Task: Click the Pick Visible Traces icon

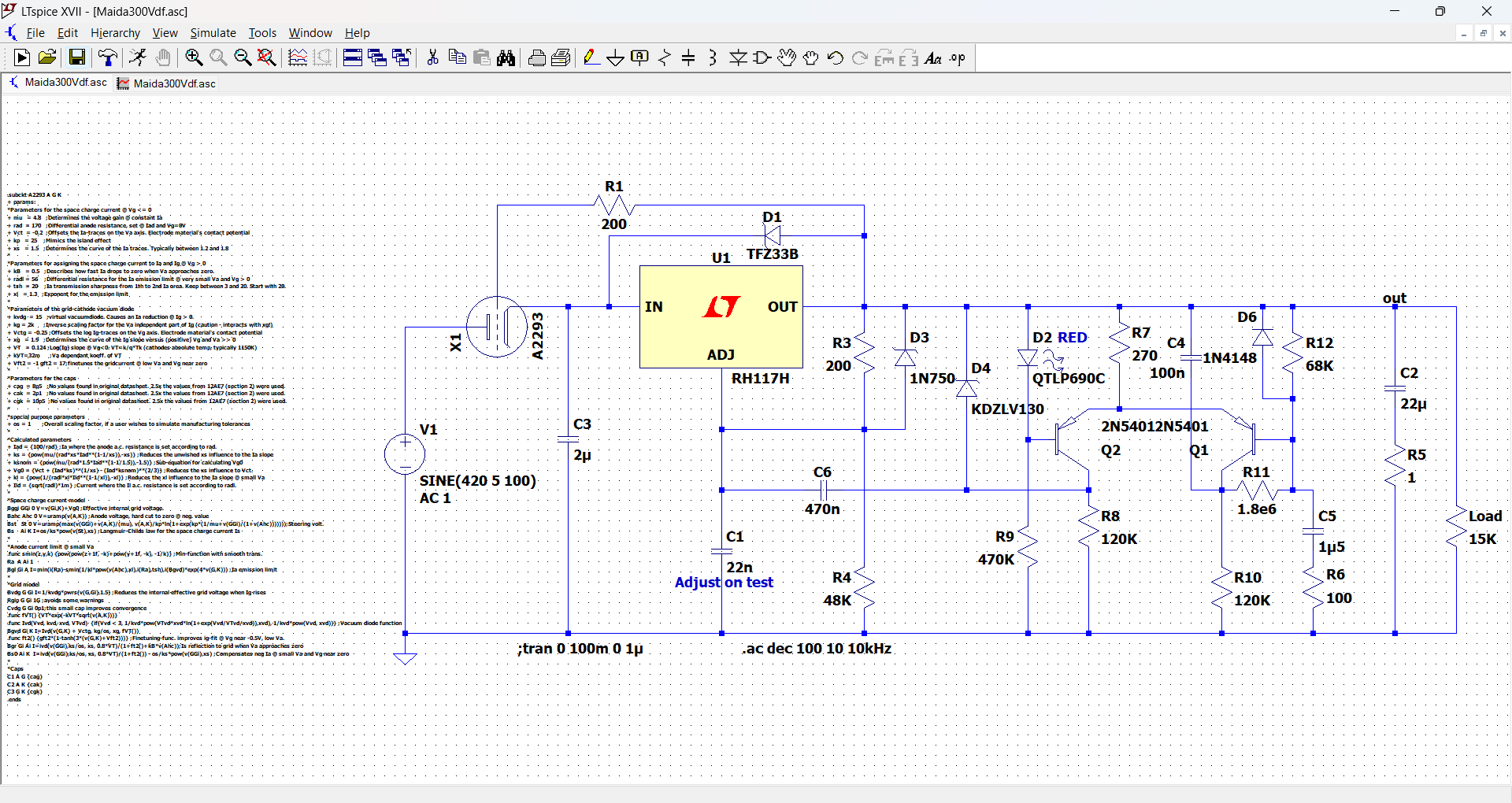Action: pyautogui.click(x=298, y=57)
